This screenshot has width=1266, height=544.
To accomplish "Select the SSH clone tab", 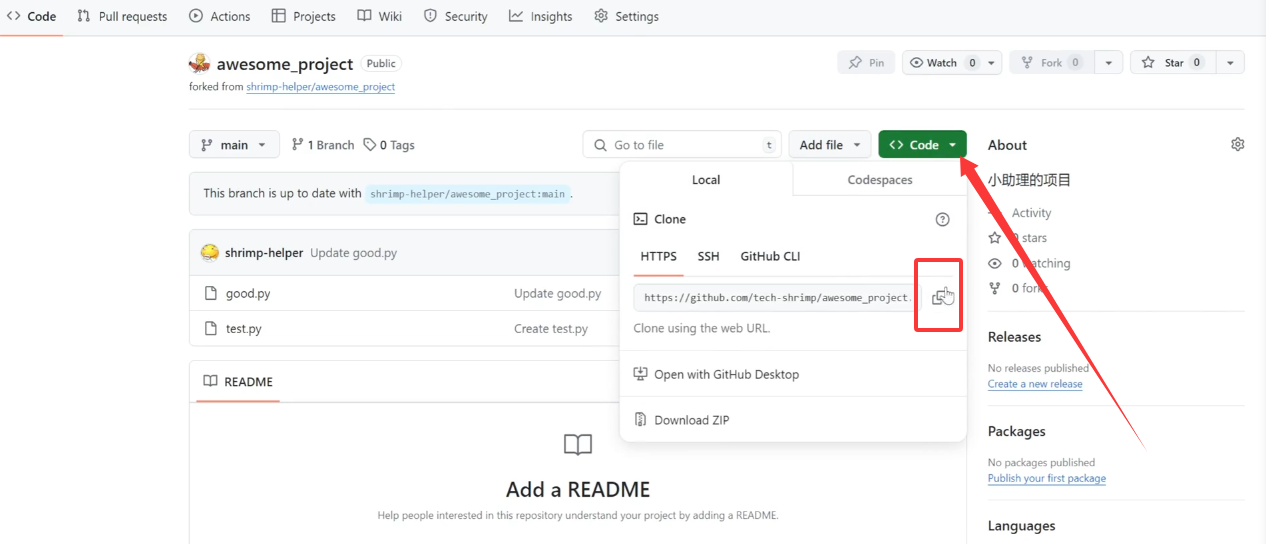I will pos(708,257).
